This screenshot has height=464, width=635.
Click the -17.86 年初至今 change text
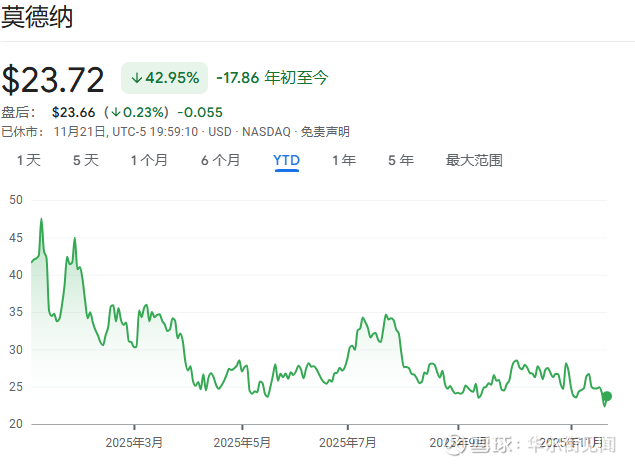click(272, 77)
